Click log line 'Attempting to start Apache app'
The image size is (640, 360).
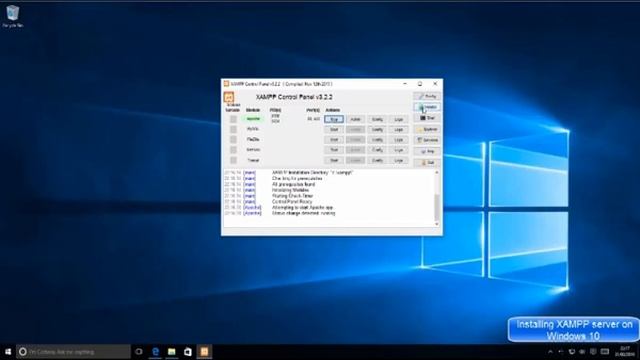point(302,207)
